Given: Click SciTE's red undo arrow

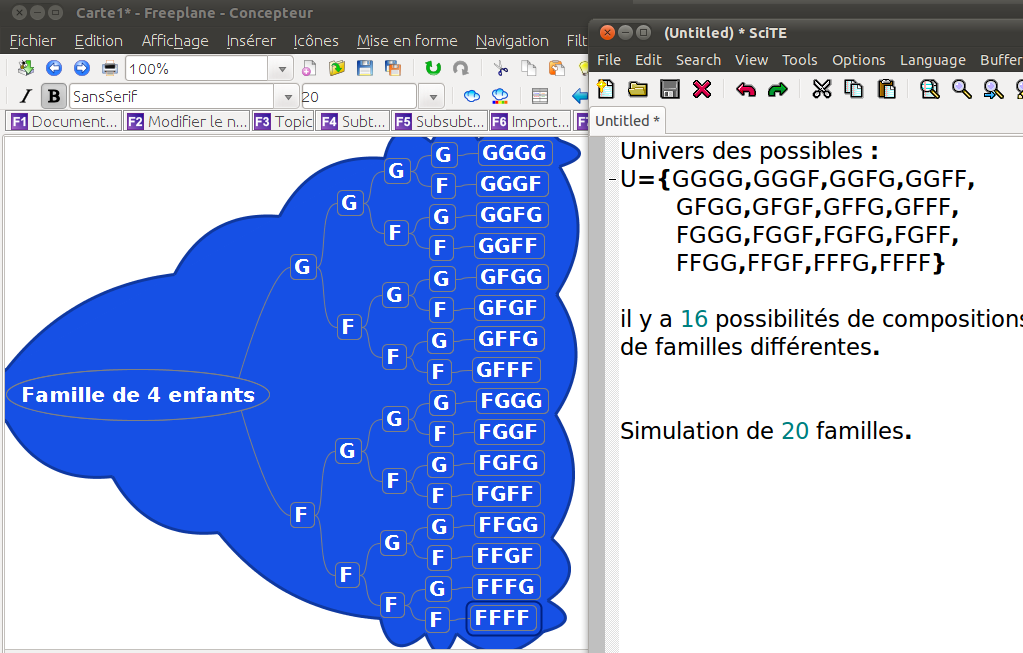Looking at the screenshot, I should (x=746, y=89).
